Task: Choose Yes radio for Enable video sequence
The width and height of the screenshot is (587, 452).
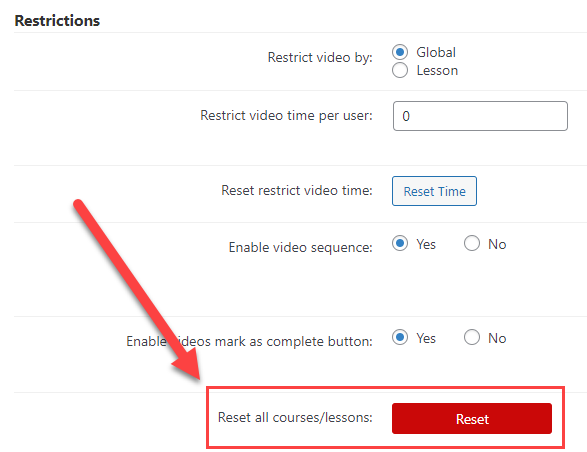Action: [400, 243]
